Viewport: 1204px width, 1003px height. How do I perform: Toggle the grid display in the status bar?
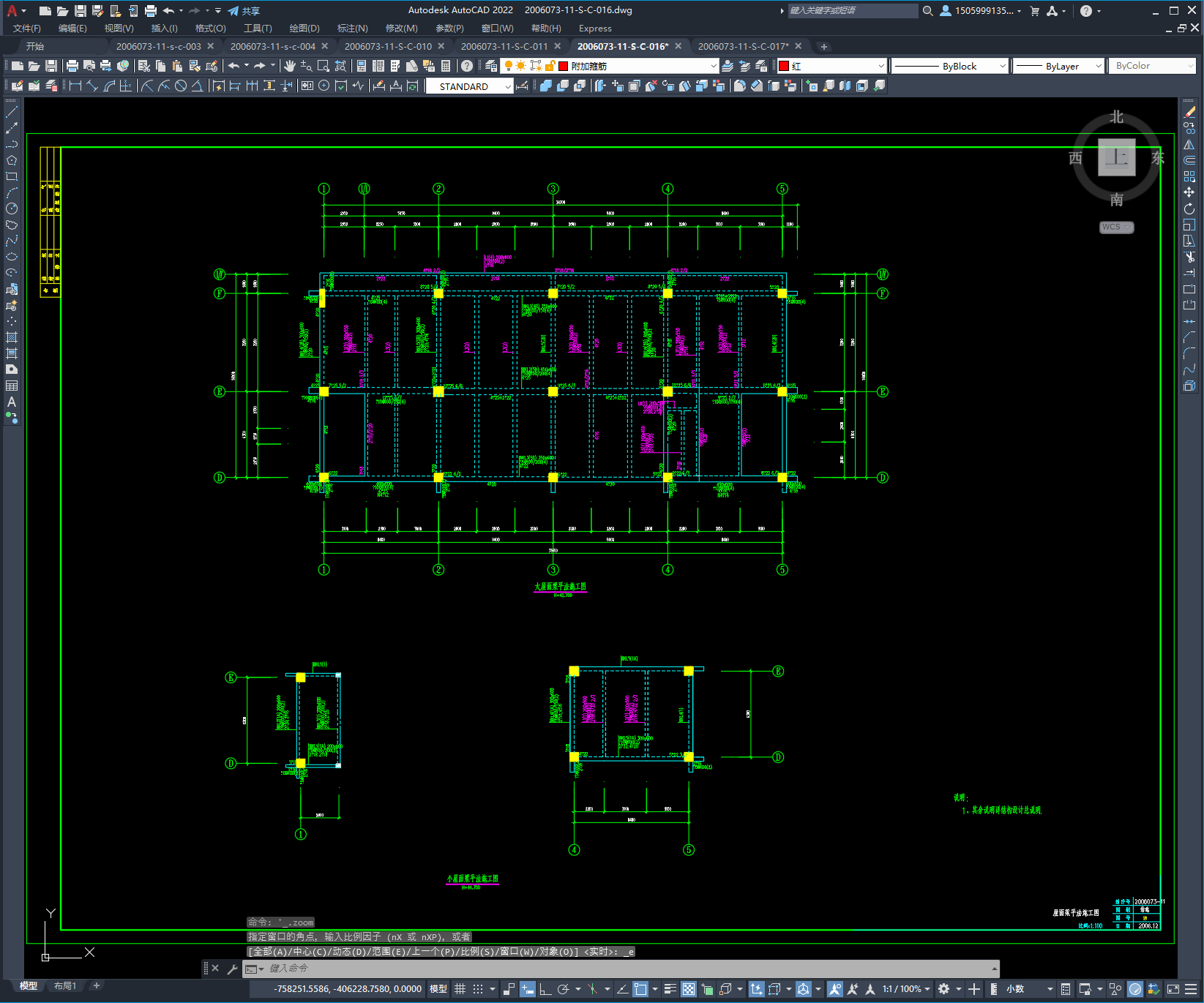[460, 989]
